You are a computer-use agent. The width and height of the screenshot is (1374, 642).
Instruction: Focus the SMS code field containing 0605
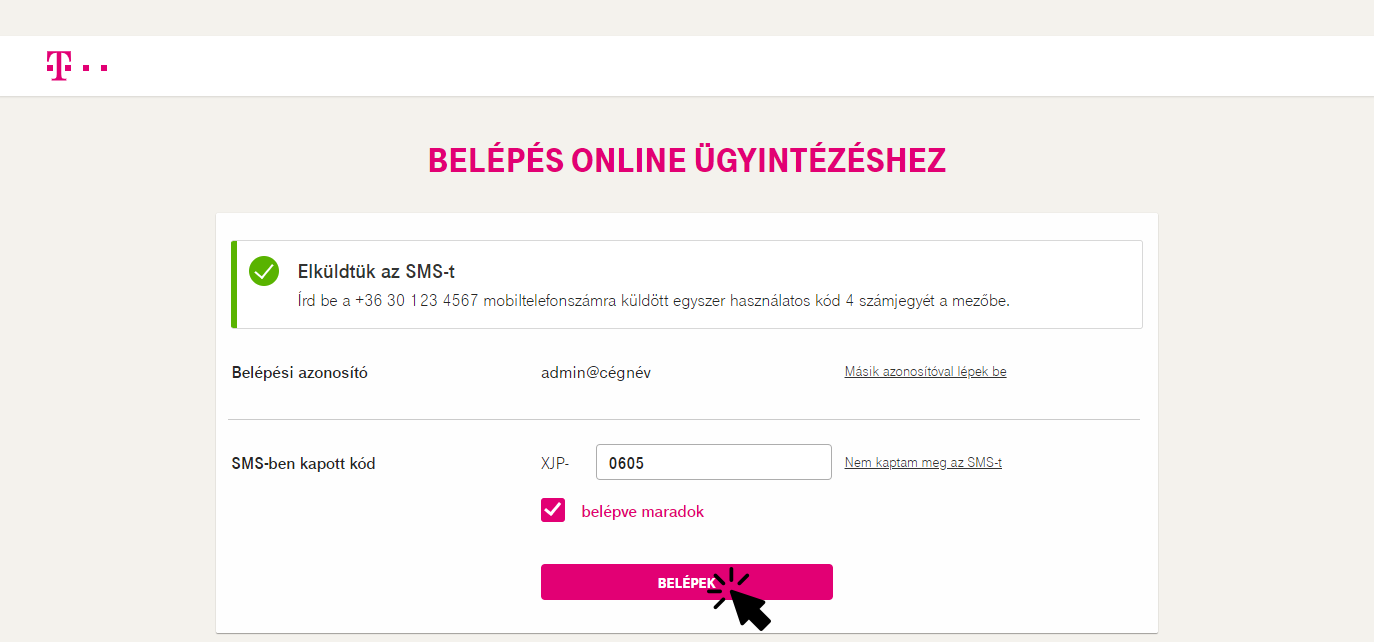pos(714,462)
